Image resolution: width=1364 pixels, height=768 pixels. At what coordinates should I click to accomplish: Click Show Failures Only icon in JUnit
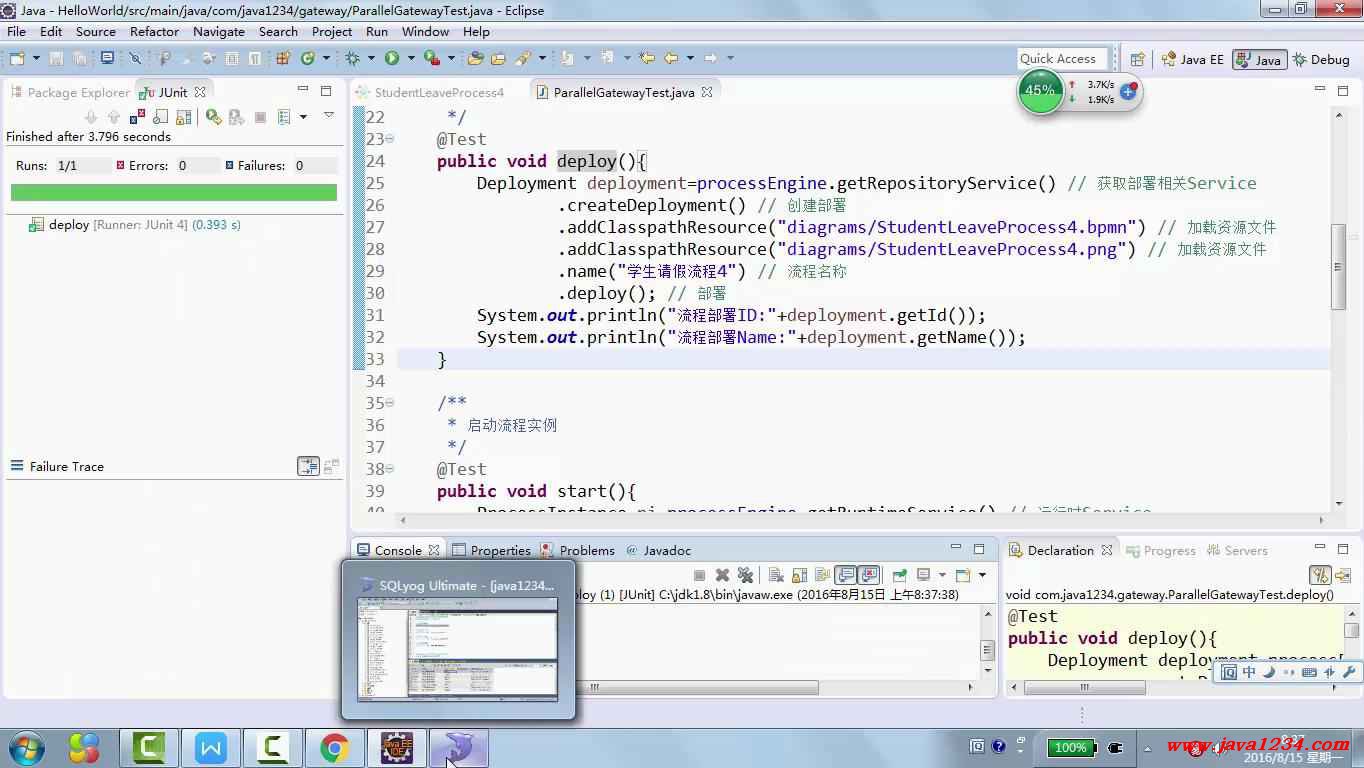pyautogui.click(x=138, y=117)
